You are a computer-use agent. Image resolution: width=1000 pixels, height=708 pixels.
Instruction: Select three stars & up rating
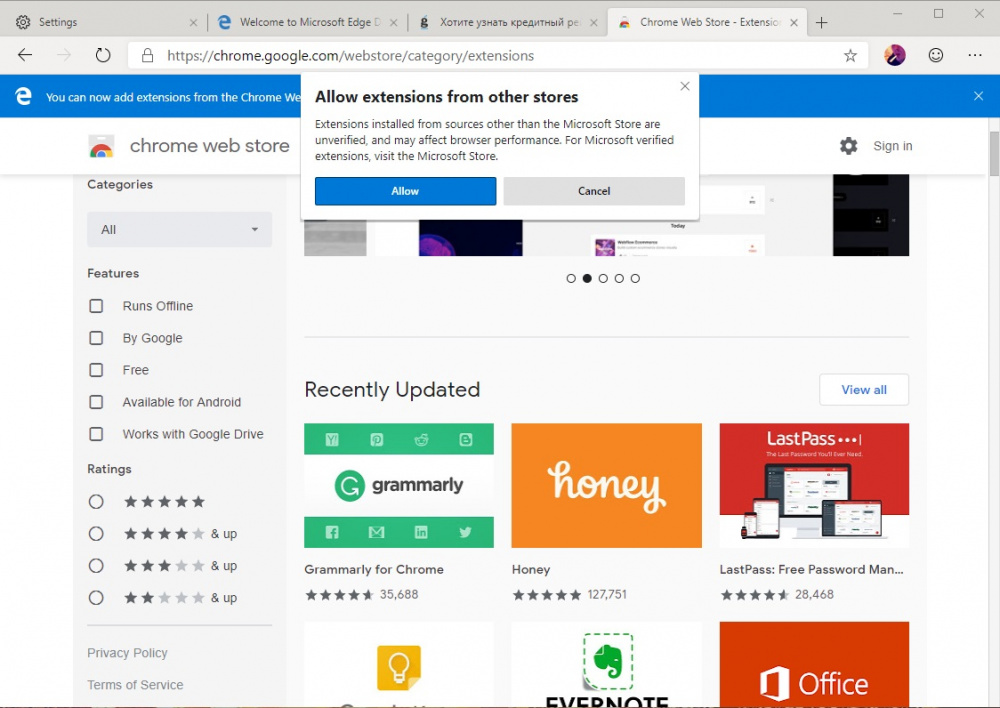pyautogui.click(x=96, y=566)
